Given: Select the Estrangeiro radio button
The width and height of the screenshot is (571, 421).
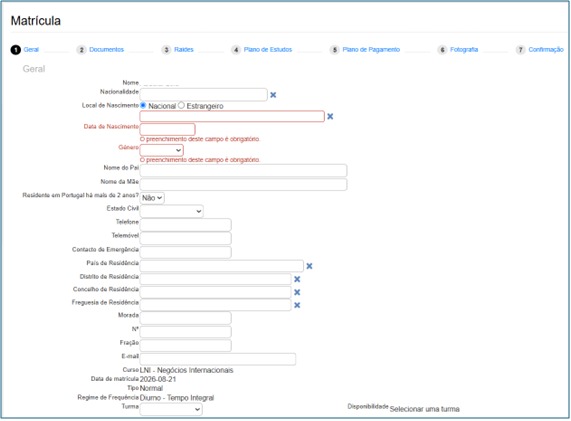Looking at the screenshot, I should pyautogui.click(x=181, y=106).
